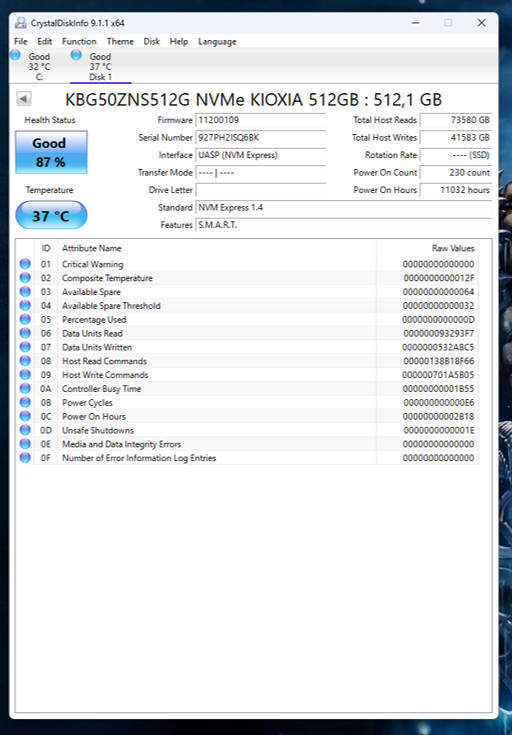Click the status orb for Host Write Commands

point(25,375)
